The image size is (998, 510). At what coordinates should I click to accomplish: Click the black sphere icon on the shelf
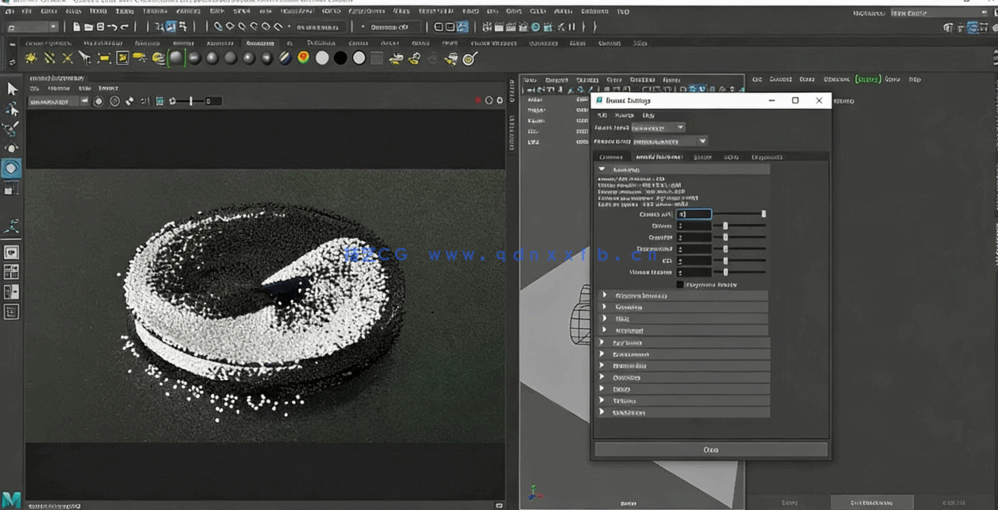click(340, 59)
